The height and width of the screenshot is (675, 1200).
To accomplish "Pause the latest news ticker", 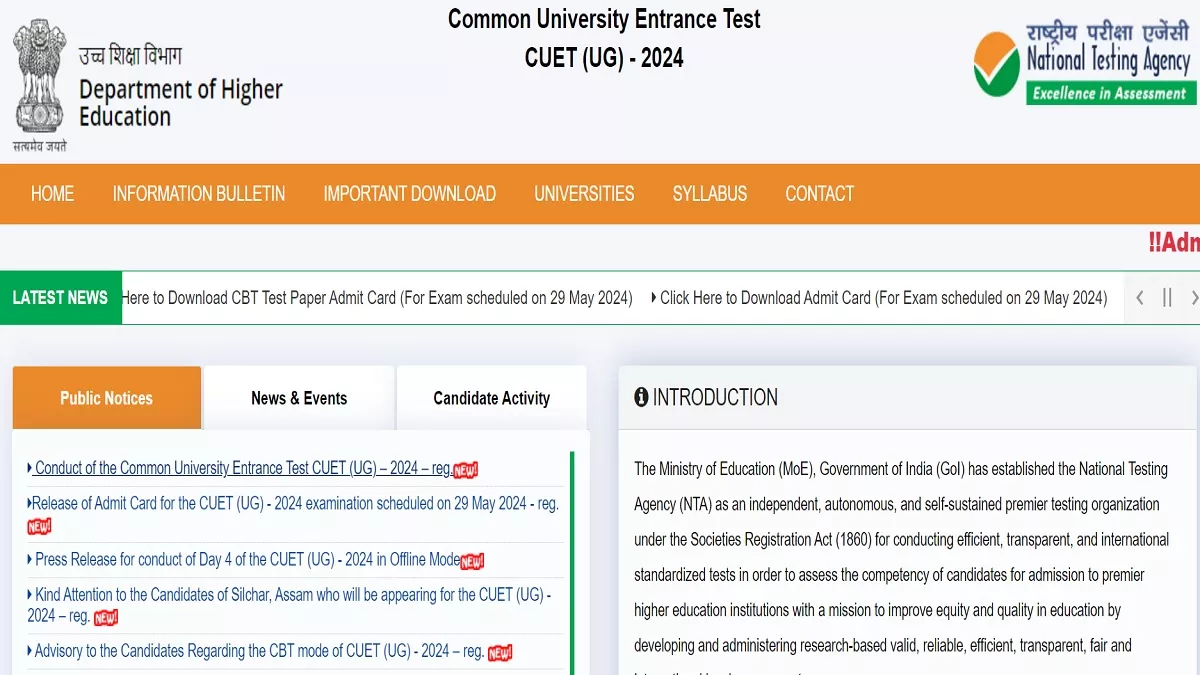I will 1167,298.
